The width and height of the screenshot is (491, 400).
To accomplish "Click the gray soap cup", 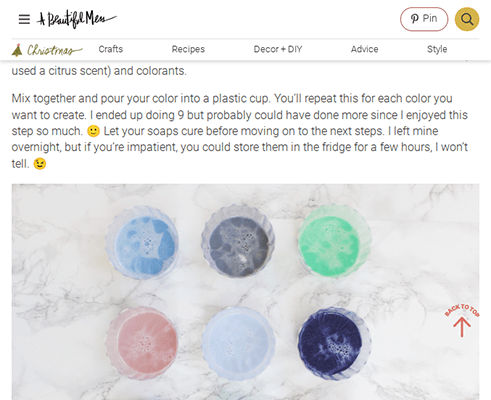I will pyautogui.click(x=238, y=241).
